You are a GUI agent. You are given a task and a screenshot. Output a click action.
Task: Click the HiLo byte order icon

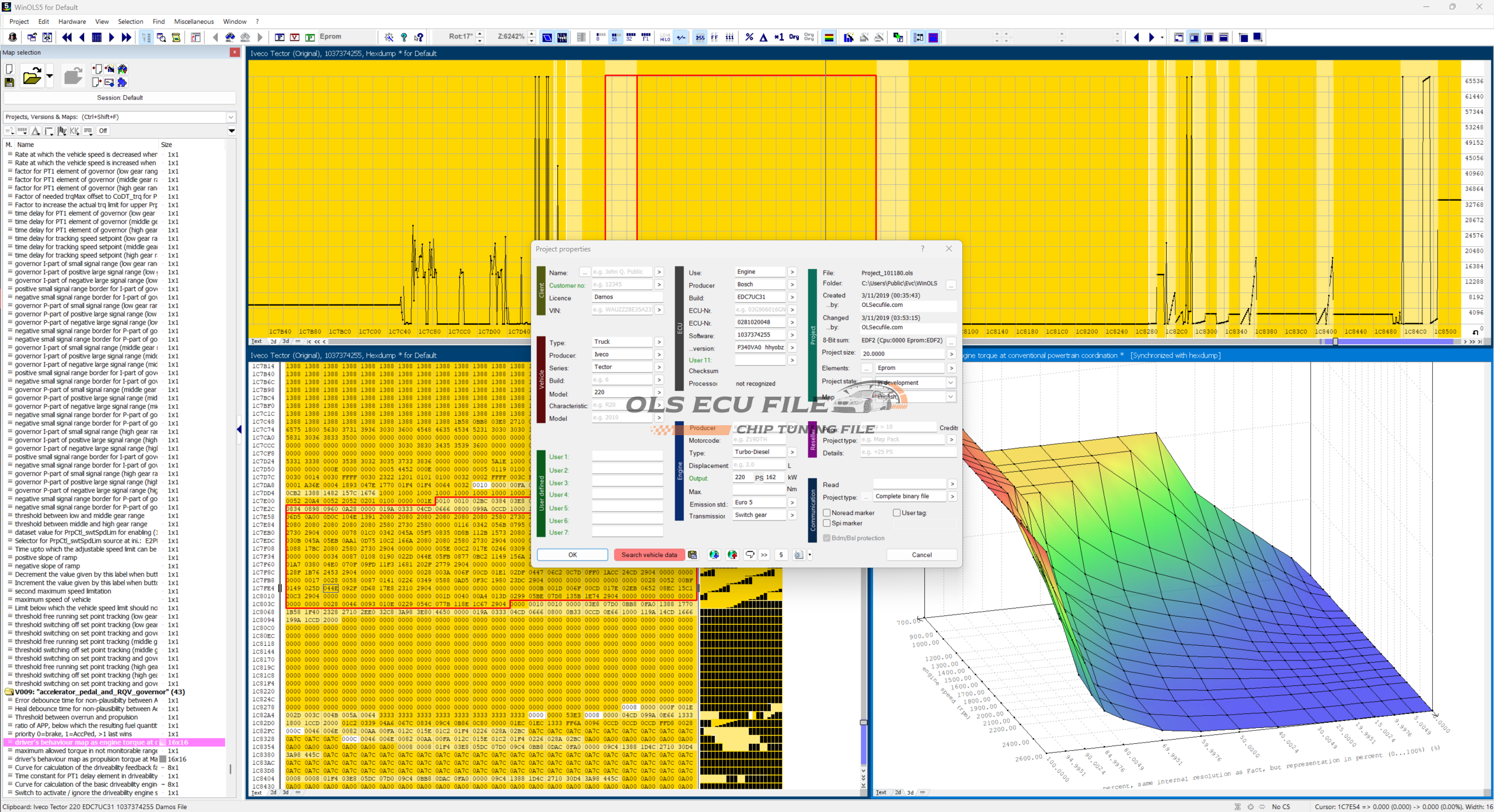point(665,37)
